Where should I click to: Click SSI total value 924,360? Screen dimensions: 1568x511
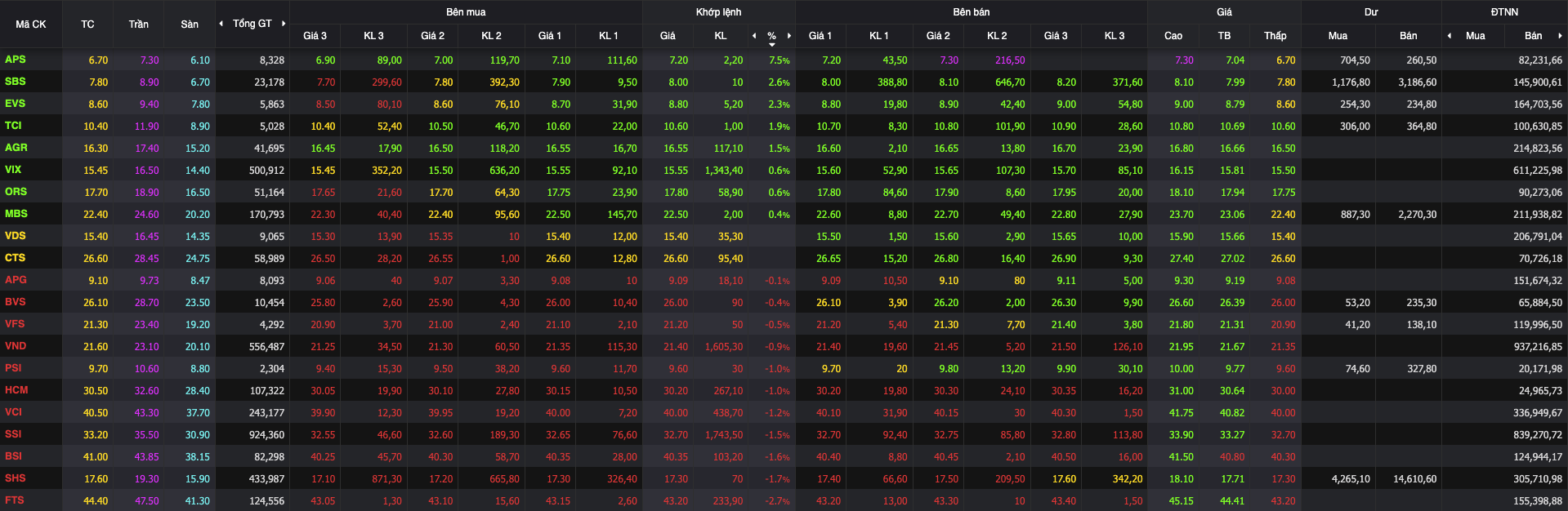point(266,435)
